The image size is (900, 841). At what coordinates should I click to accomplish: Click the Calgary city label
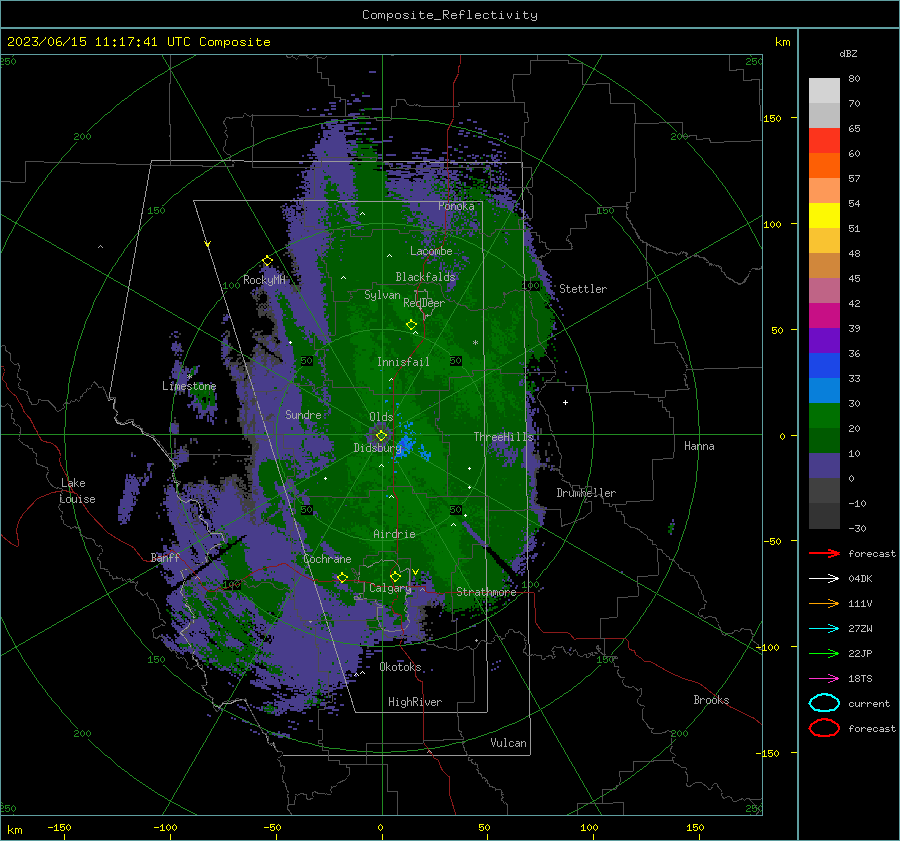390,588
